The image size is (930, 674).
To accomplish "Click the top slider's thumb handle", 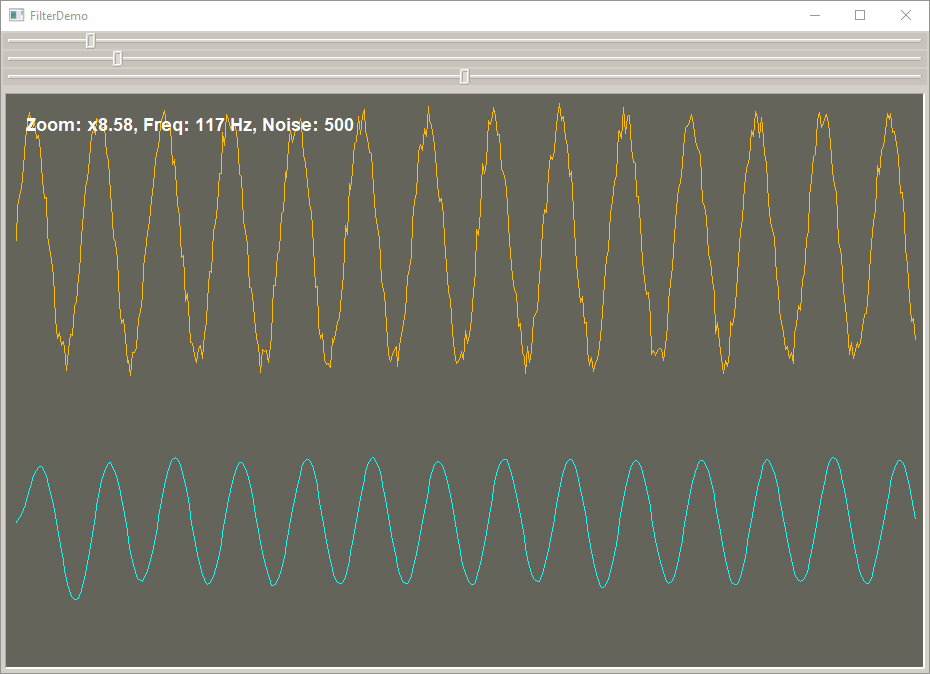I will [x=90, y=40].
